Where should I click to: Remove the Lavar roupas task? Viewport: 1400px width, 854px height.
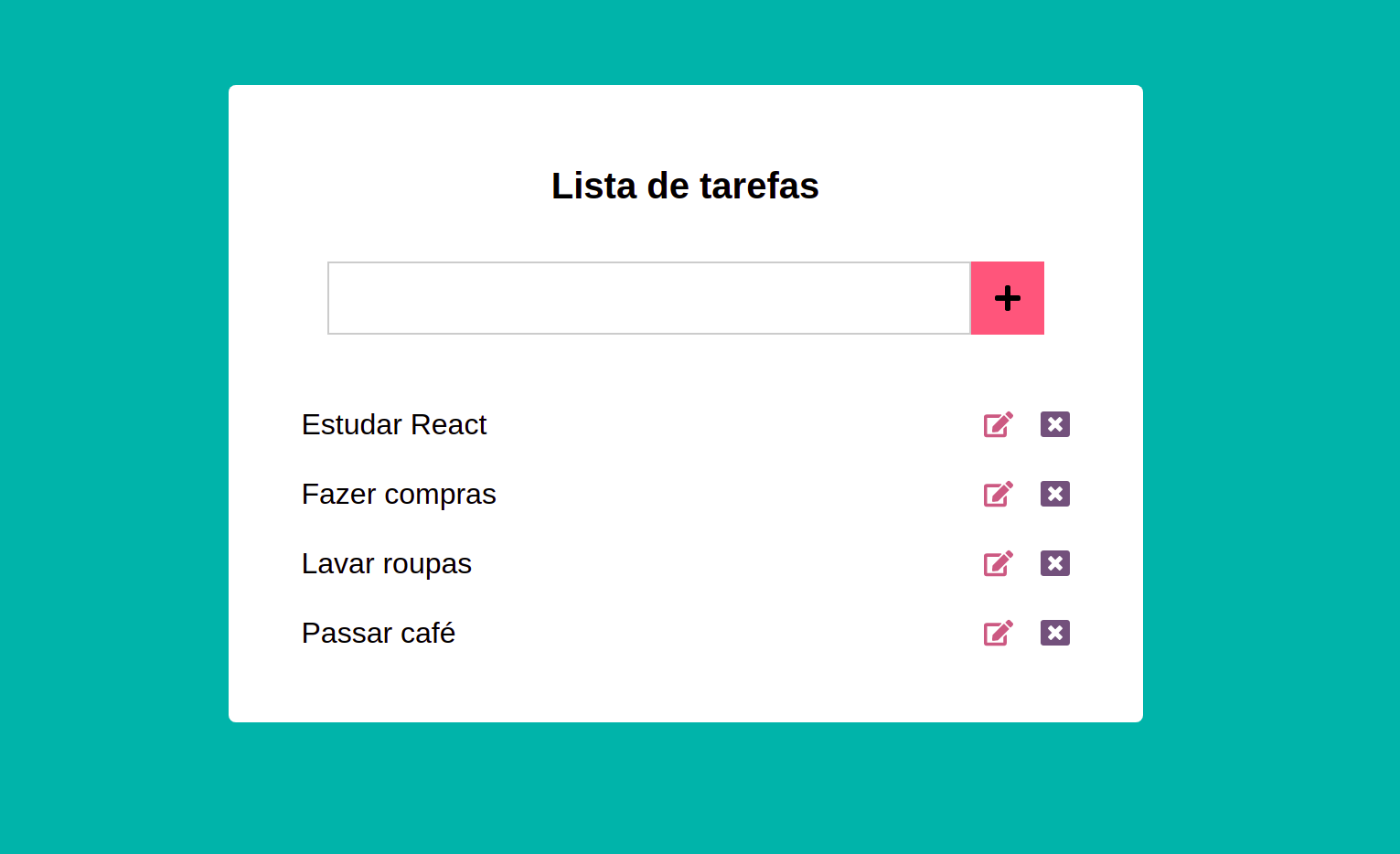tap(1054, 563)
